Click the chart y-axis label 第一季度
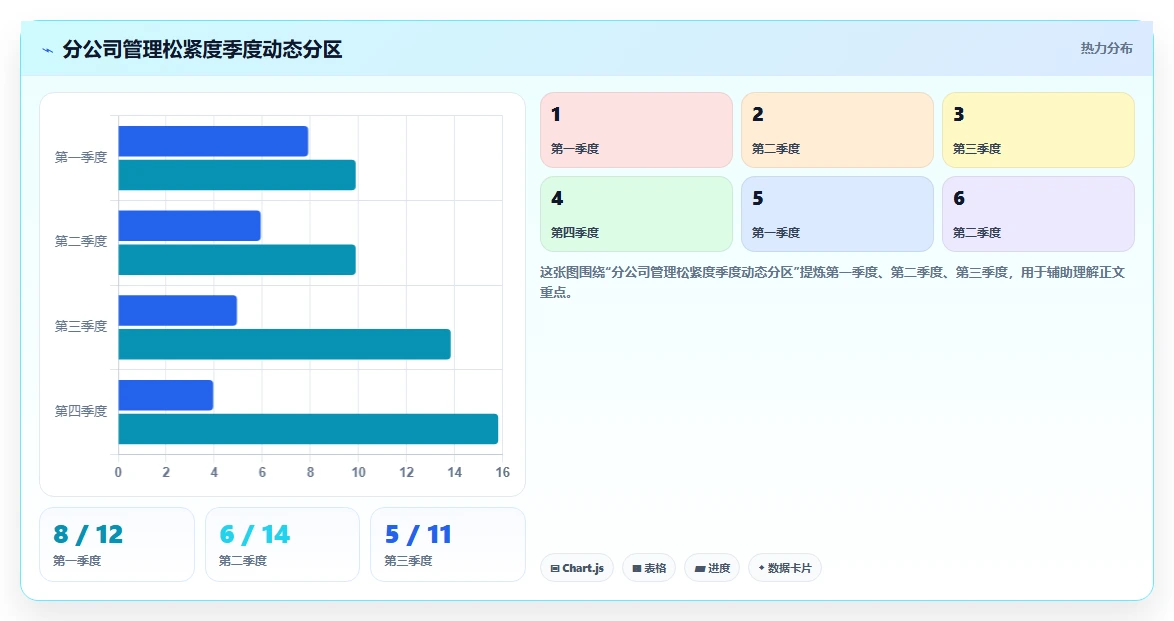Viewport: 1174px width, 621px height. [81, 157]
